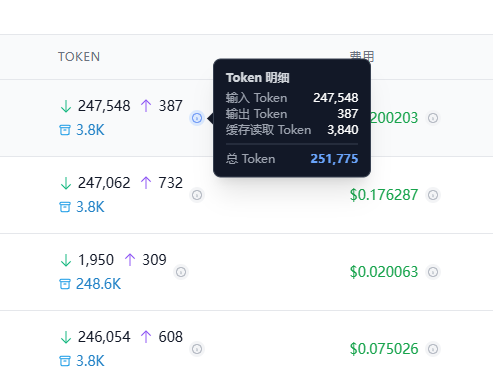Click the cache archive icon in first row
Image resolution: width=493 pixels, height=368 pixels.
click(65, 130)
